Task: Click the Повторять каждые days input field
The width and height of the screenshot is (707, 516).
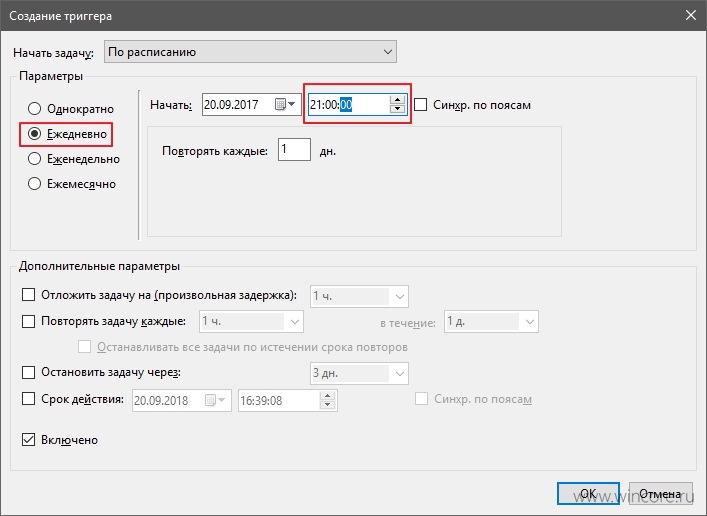Action: [294, 149]
